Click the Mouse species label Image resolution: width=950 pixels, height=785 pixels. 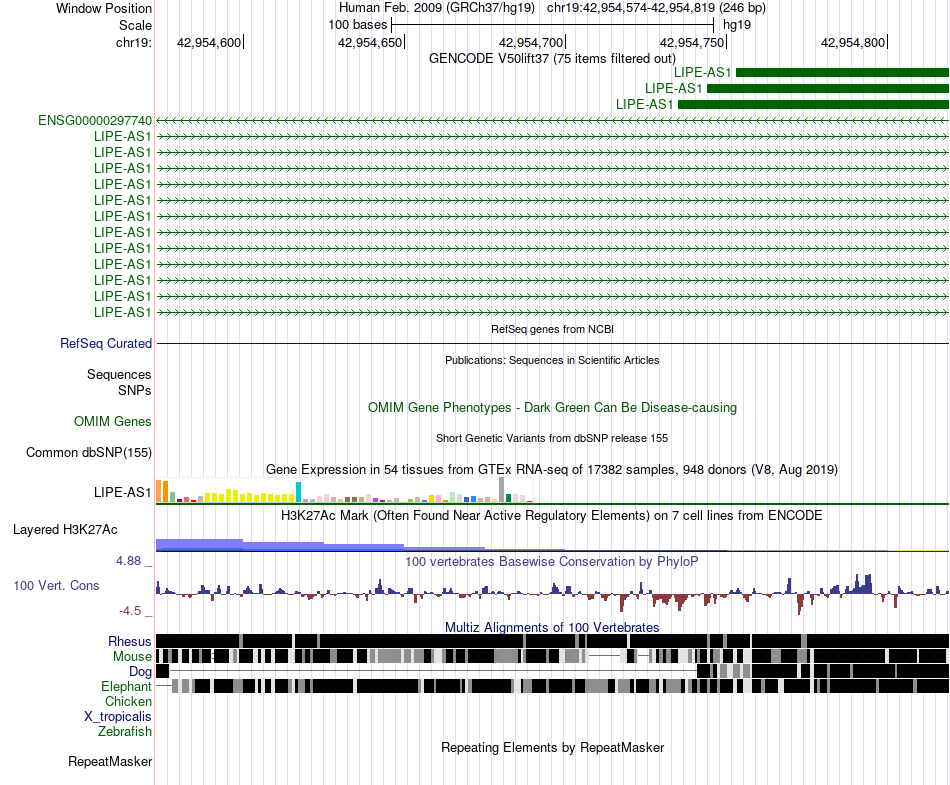pyautogui.click(x=132, y=657)
